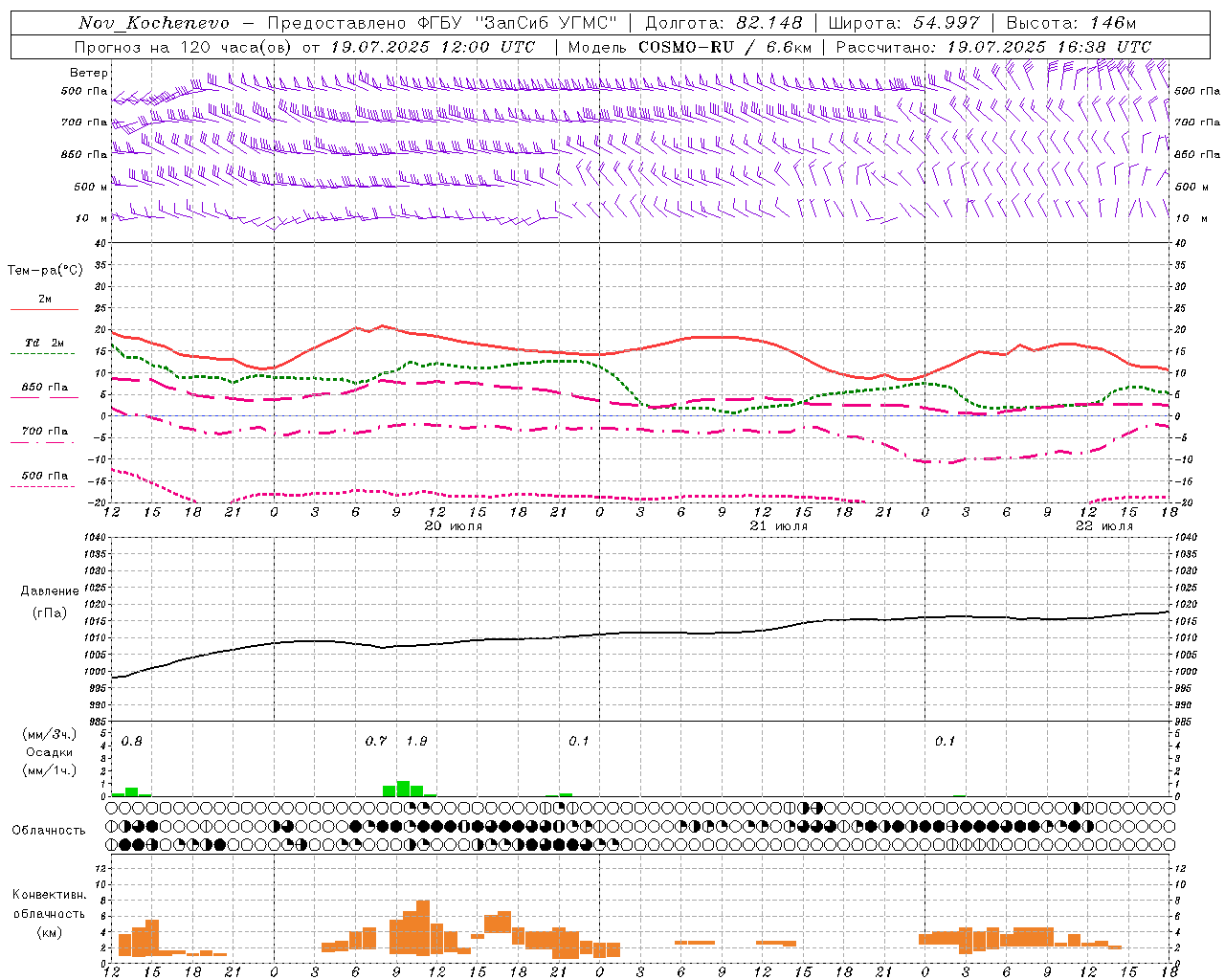Click the Облачность cloud cover label
This screenshot has height=980, width=1225.
[49, 831]
